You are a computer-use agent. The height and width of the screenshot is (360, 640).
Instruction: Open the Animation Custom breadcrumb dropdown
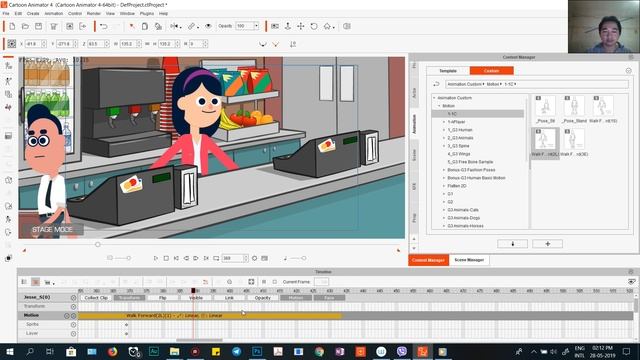[483, 84]
